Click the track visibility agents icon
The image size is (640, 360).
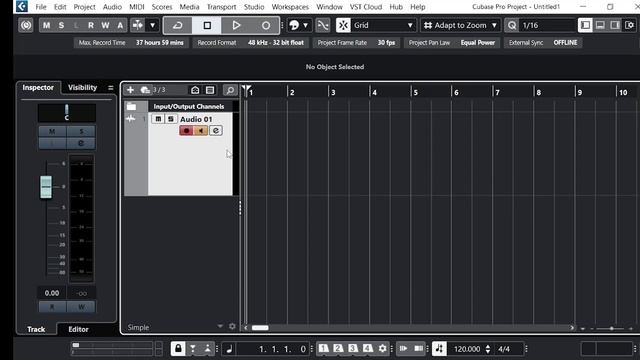[195, 90]
